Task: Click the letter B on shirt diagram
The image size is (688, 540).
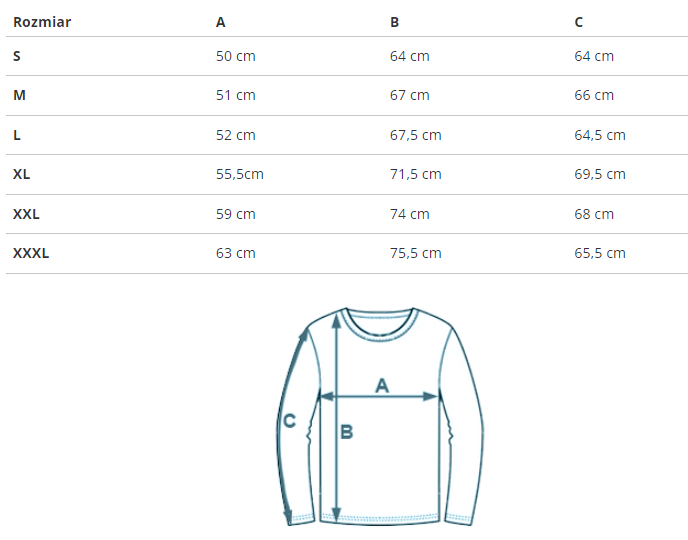Action: tap(347, 432)
